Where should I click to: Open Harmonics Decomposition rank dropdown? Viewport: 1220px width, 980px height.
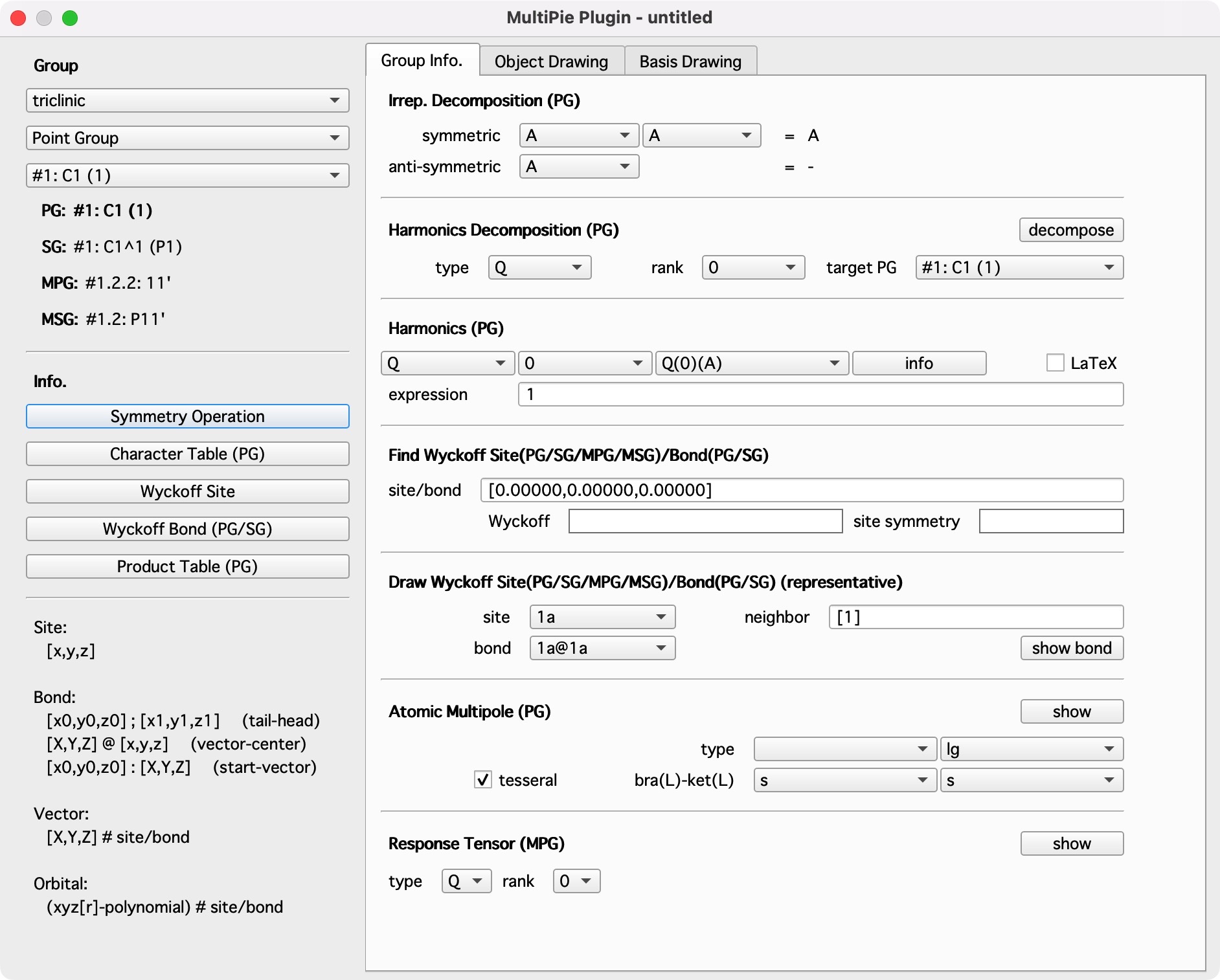tap(752, 267)
